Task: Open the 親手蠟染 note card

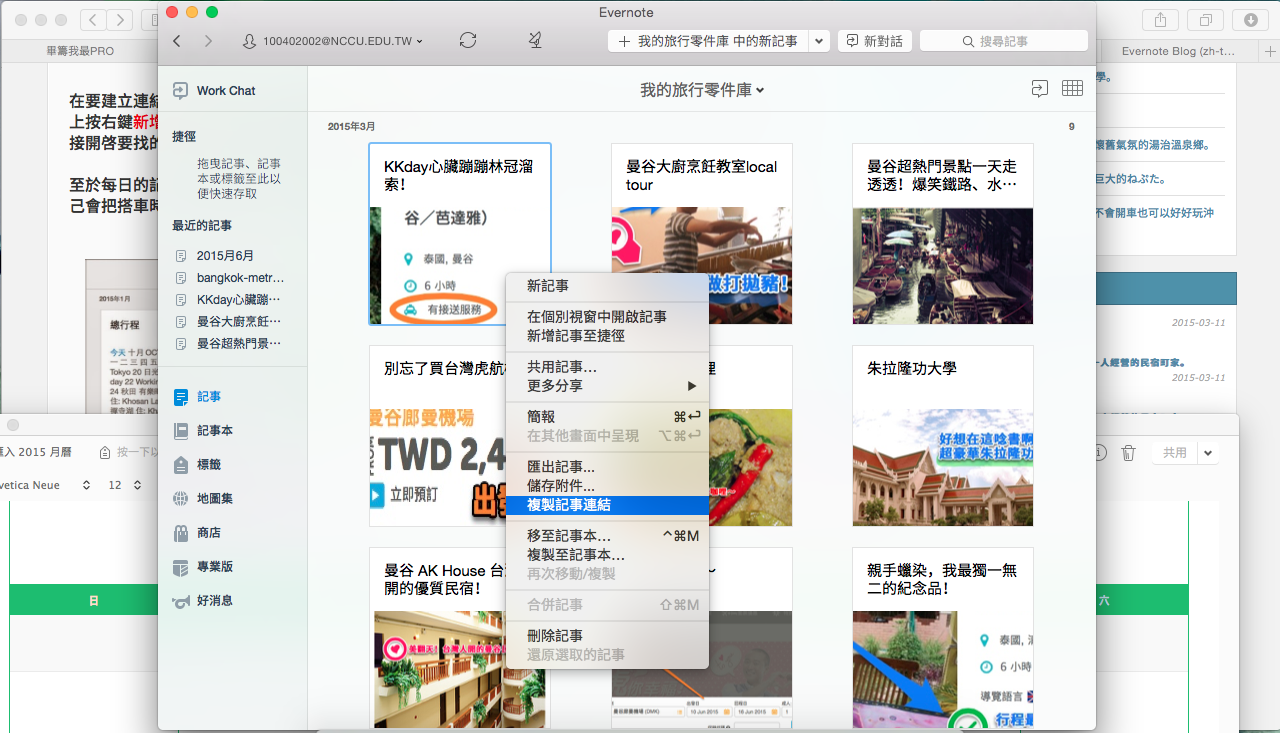Action: pos(943,638)
